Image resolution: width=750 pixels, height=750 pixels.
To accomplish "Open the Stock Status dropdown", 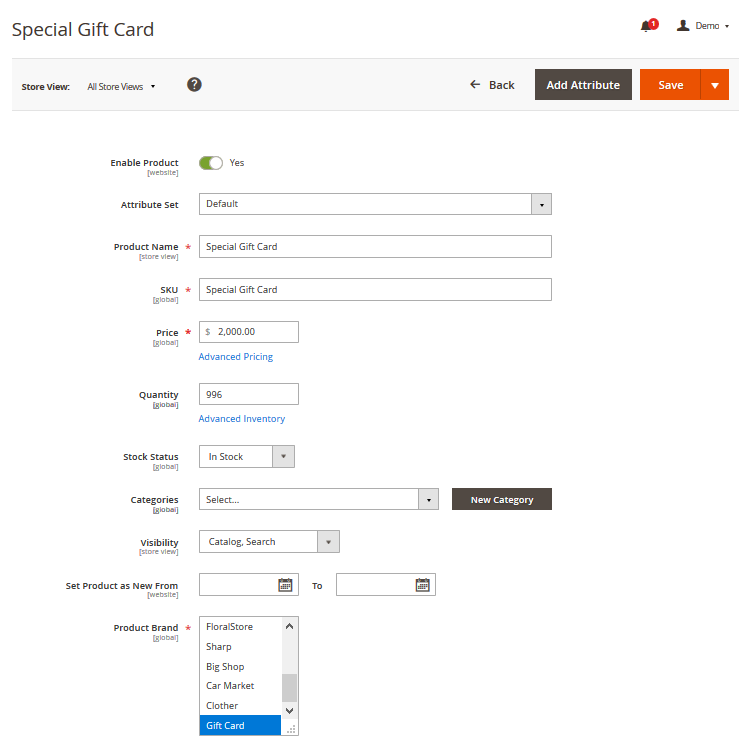I will point(283,457).
